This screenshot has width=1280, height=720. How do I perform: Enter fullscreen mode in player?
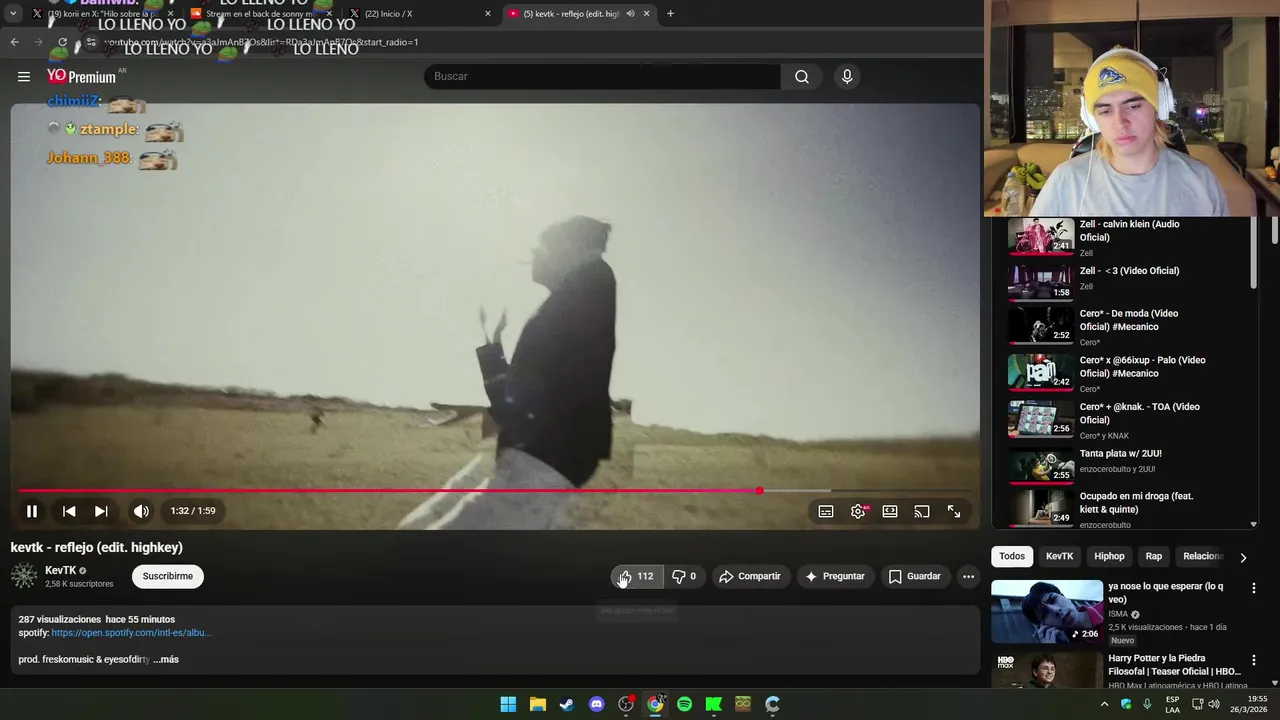(954, 511)
